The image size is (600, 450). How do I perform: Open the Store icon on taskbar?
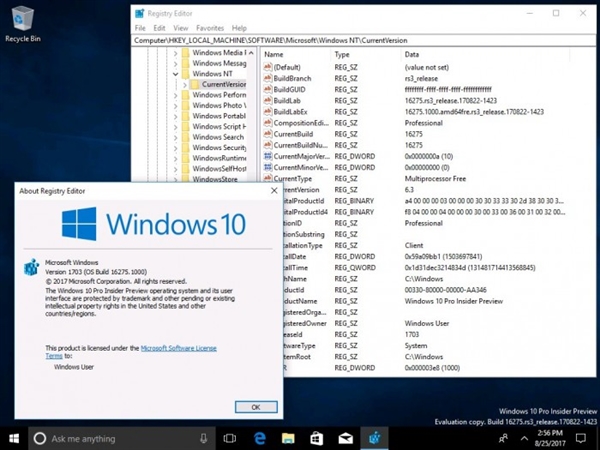[x=316, y=438]
